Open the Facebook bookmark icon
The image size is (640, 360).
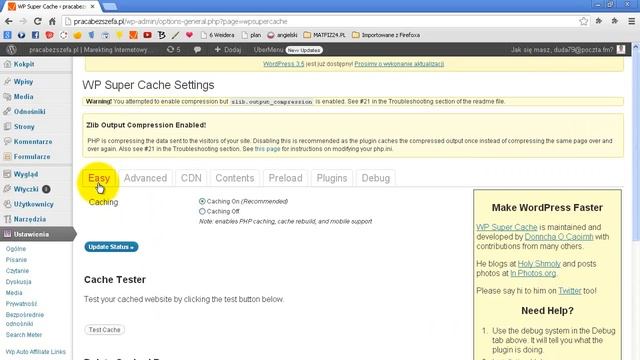36,35
